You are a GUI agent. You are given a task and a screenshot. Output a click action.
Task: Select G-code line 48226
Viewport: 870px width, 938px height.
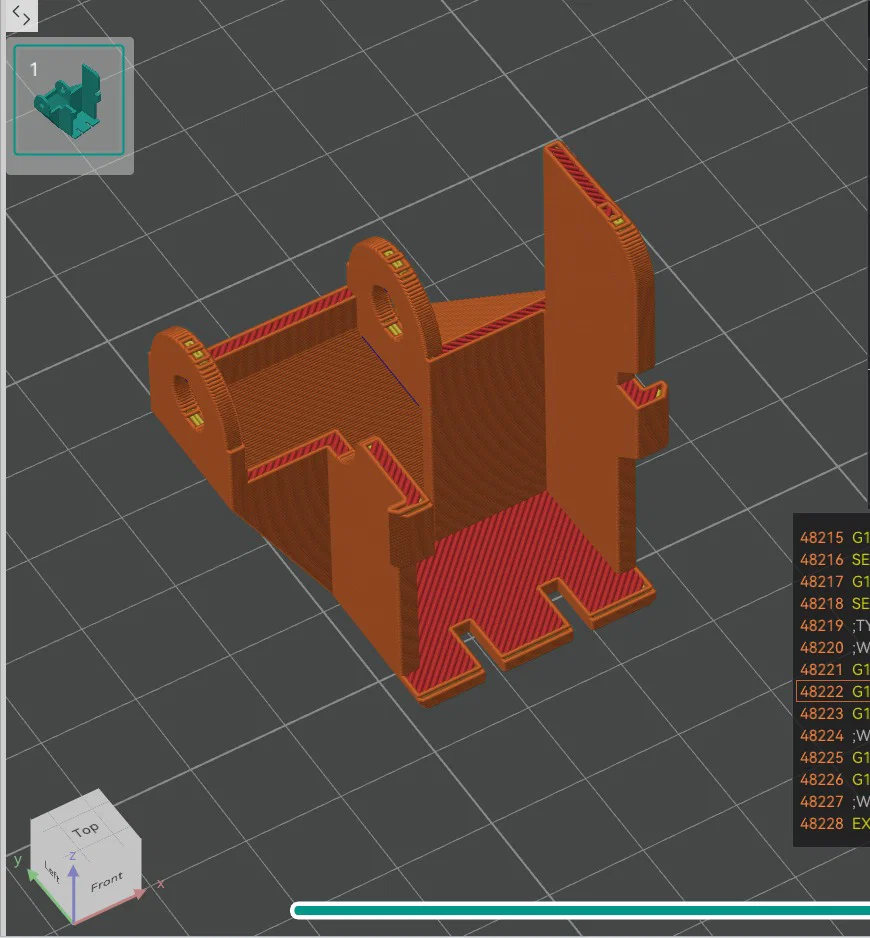click(x=832, y=779)
